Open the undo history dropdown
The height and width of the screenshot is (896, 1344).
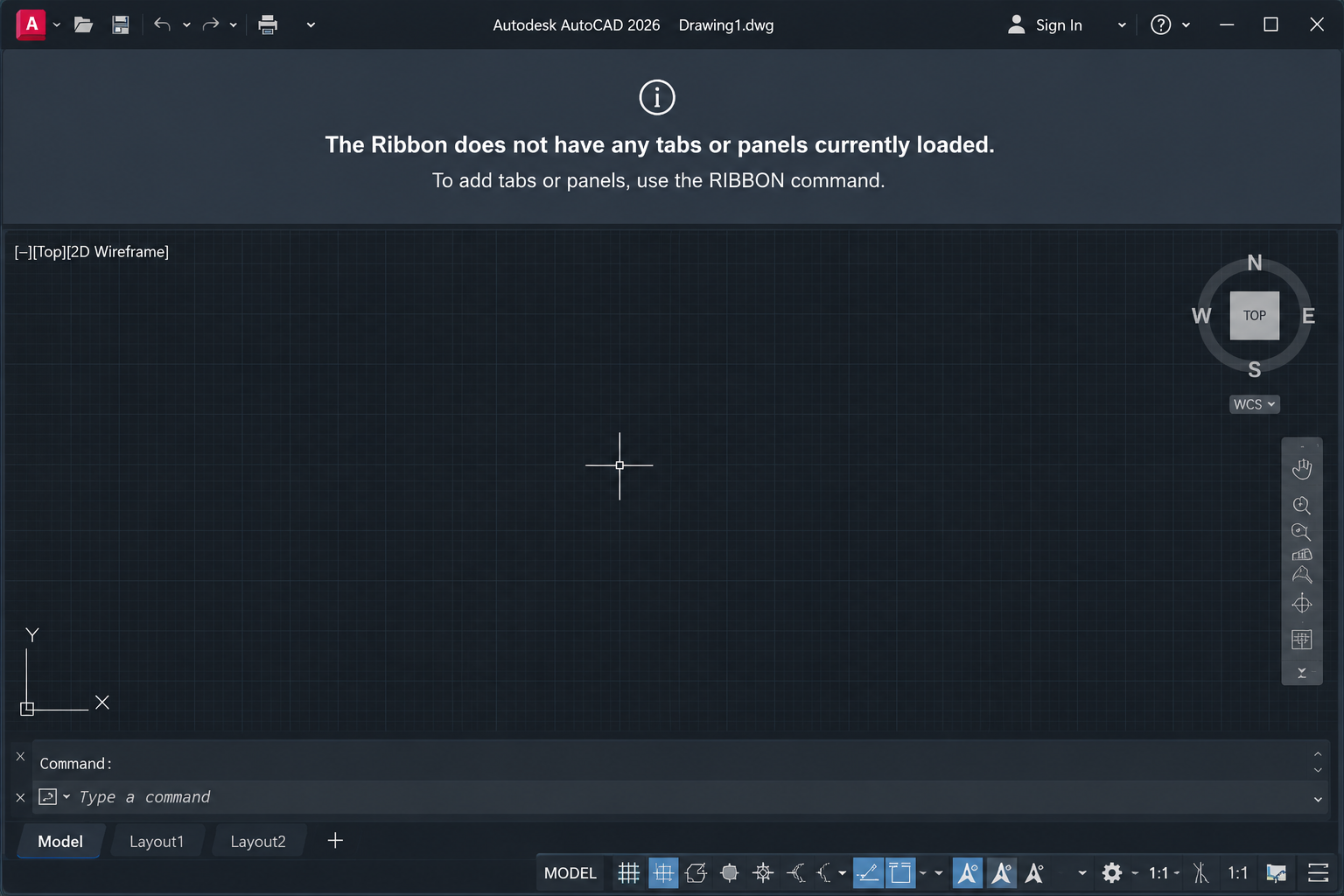click(x=186, y=25)
